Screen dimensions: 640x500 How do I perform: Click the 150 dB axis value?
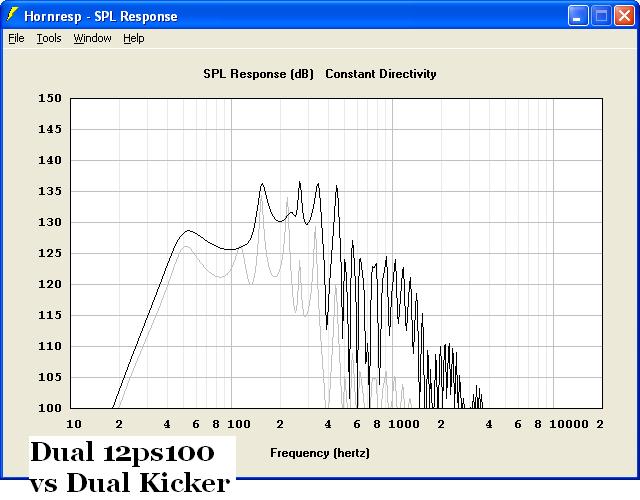coord(50,98)
